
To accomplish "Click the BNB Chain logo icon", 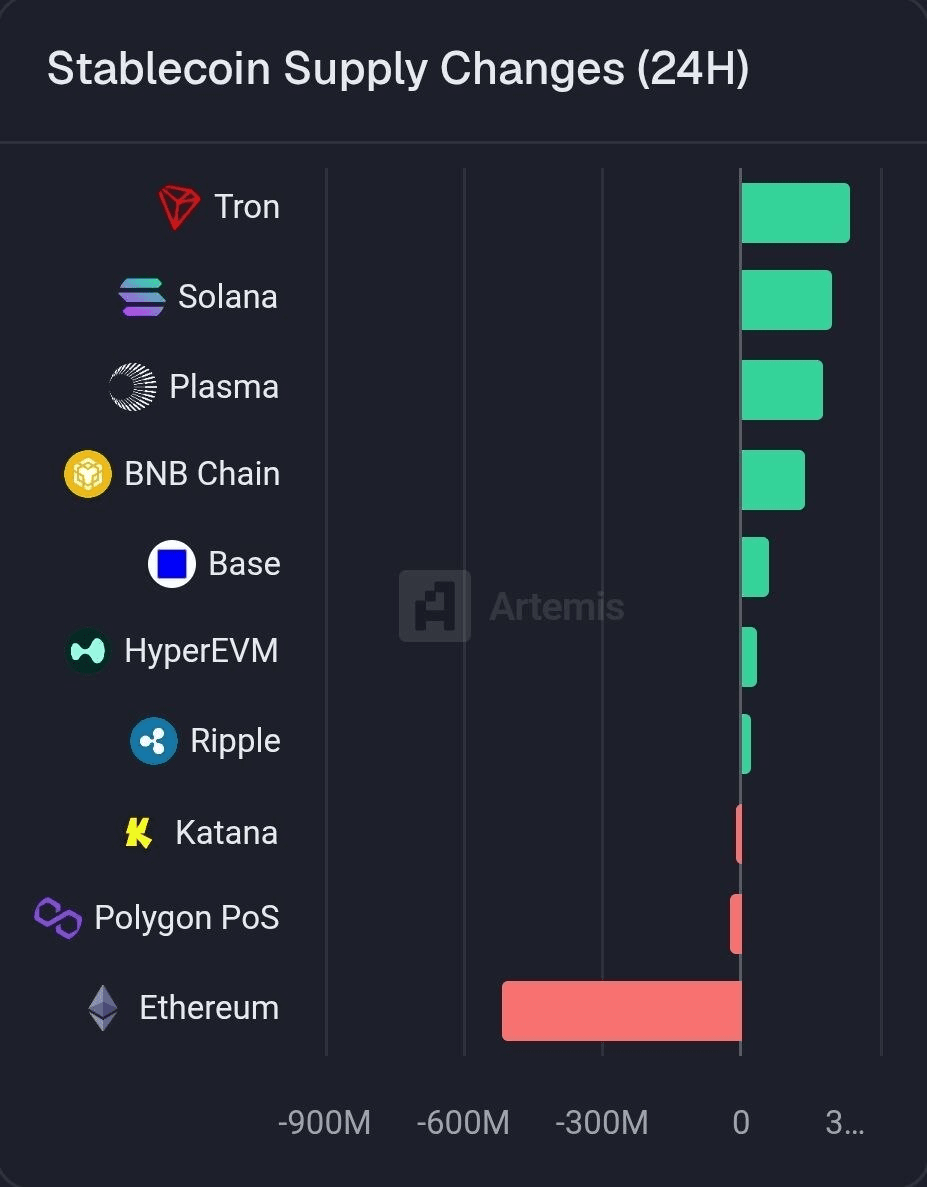I will [x=88, y=474].
